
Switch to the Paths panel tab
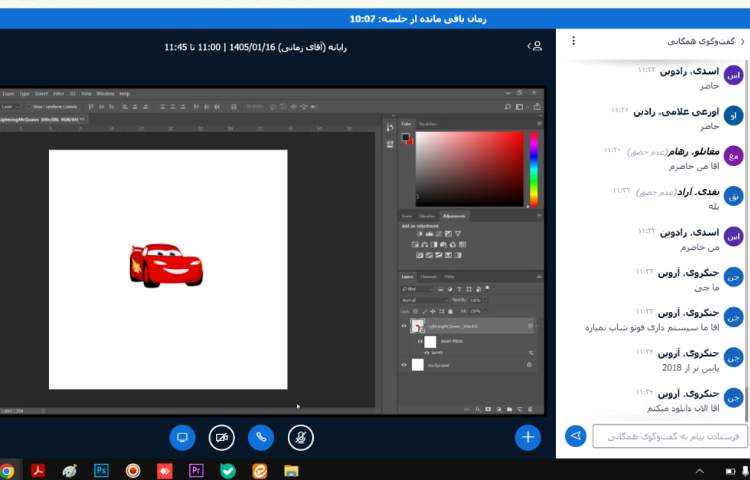[450, 277]
